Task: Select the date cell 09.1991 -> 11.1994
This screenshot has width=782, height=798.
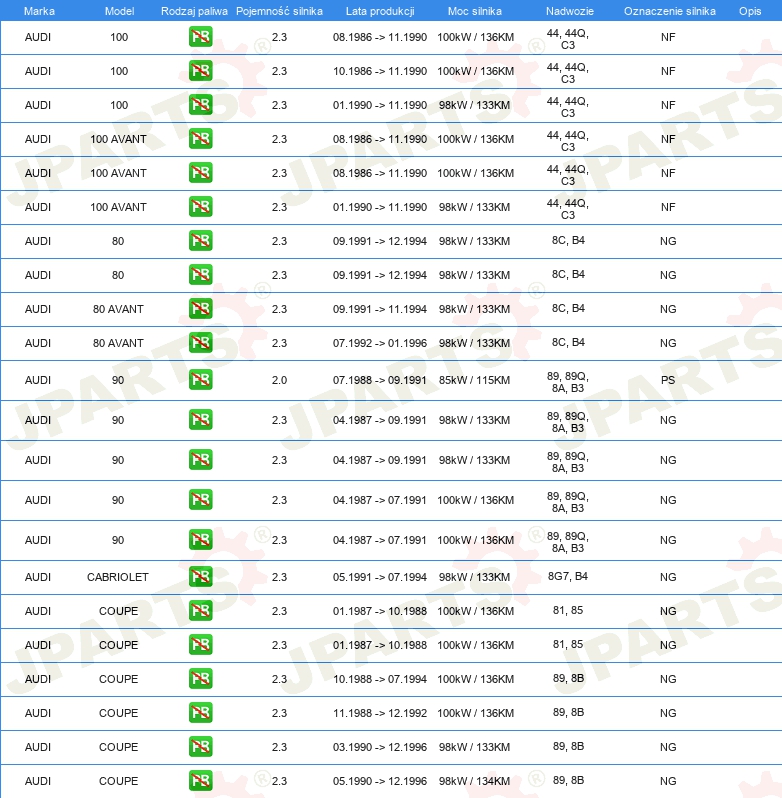Action: [x=380, y=309]
